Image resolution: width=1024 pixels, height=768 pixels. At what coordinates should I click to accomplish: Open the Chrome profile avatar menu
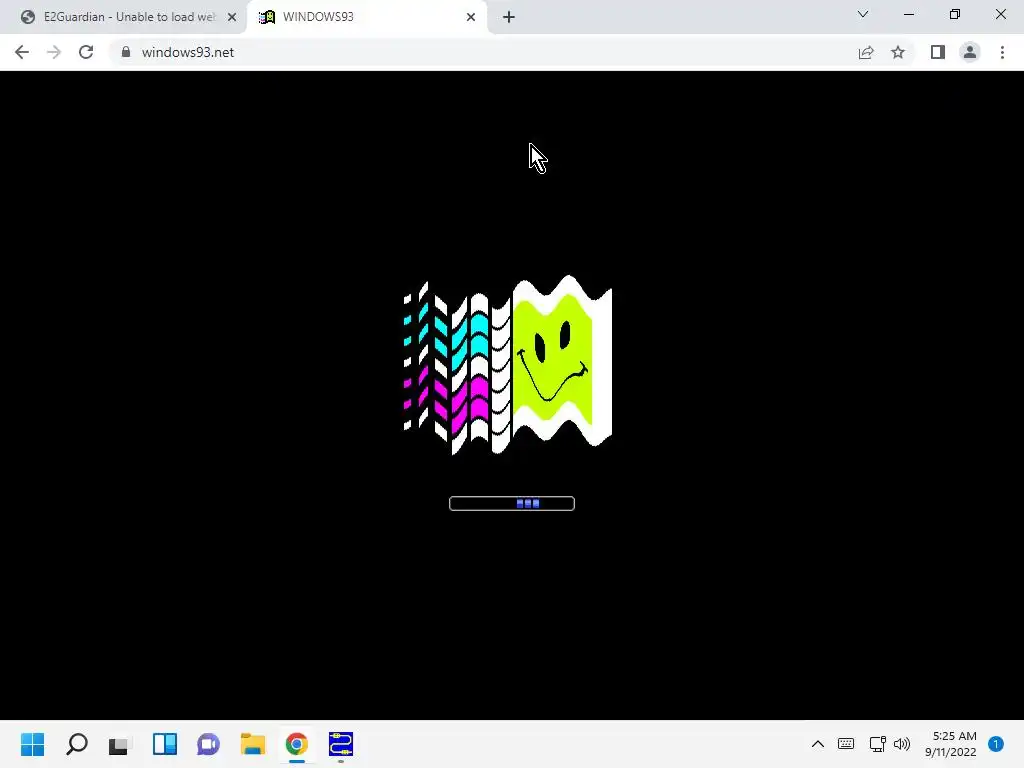pyautogui.click(x=970, y=52)
